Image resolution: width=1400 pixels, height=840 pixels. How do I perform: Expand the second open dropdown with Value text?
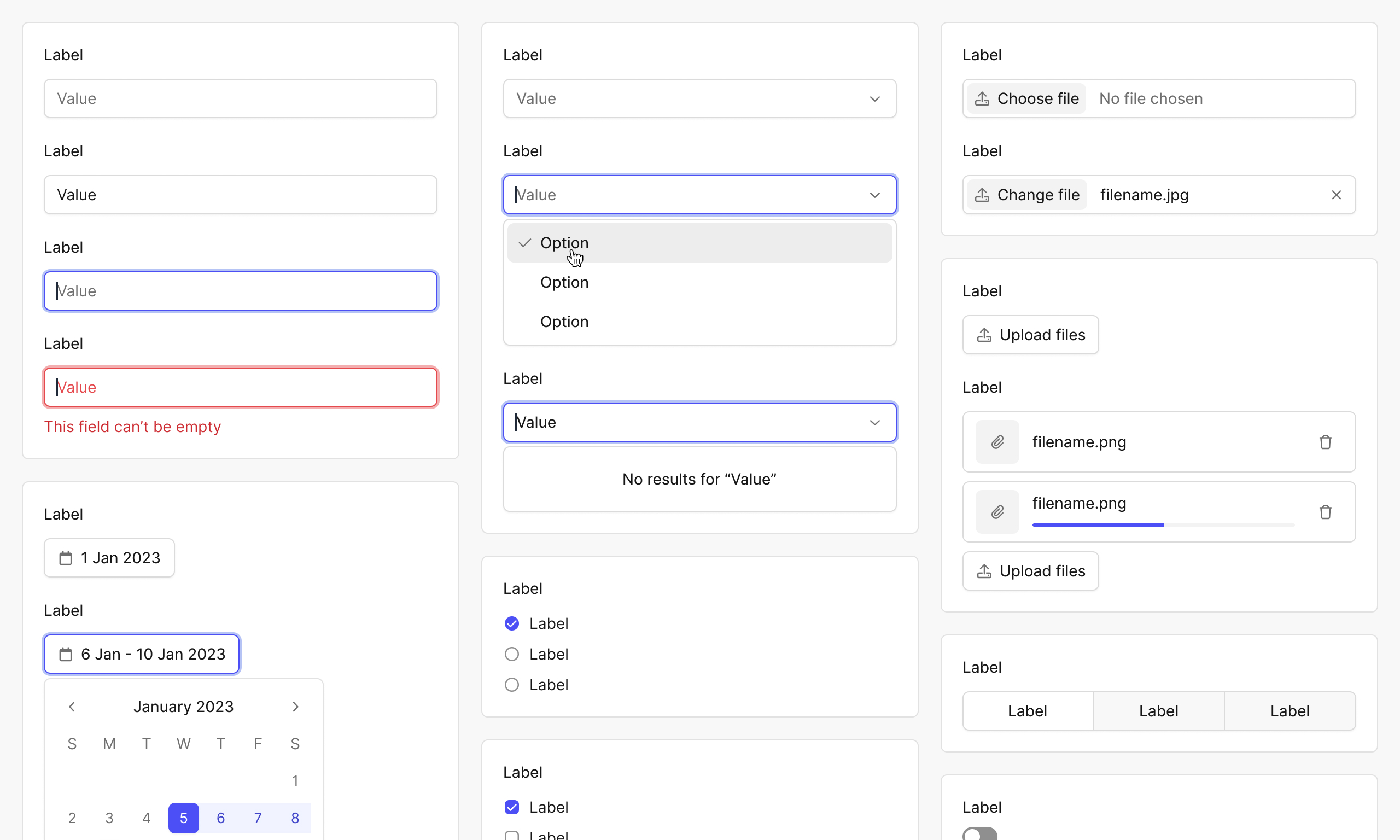coord(875,421)
